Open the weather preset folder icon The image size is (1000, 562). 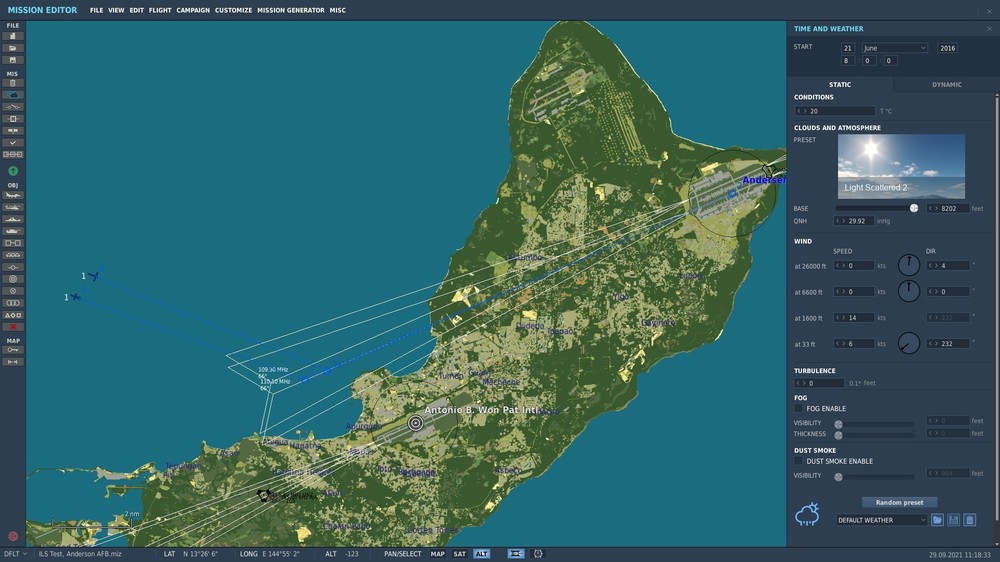[937, 520]
